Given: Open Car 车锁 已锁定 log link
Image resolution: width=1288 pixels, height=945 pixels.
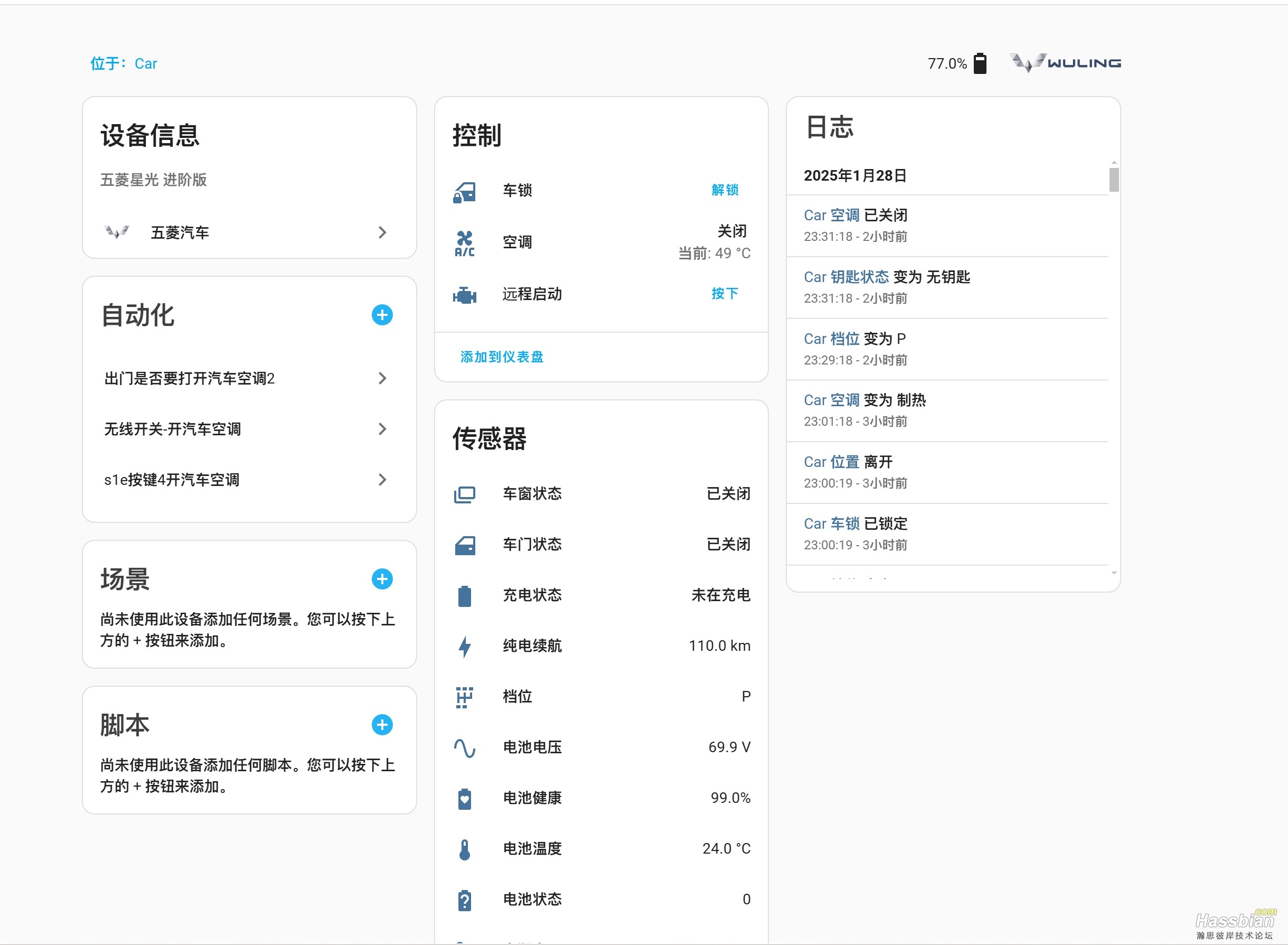Looking at the screenshot, I should click(832, 523).
